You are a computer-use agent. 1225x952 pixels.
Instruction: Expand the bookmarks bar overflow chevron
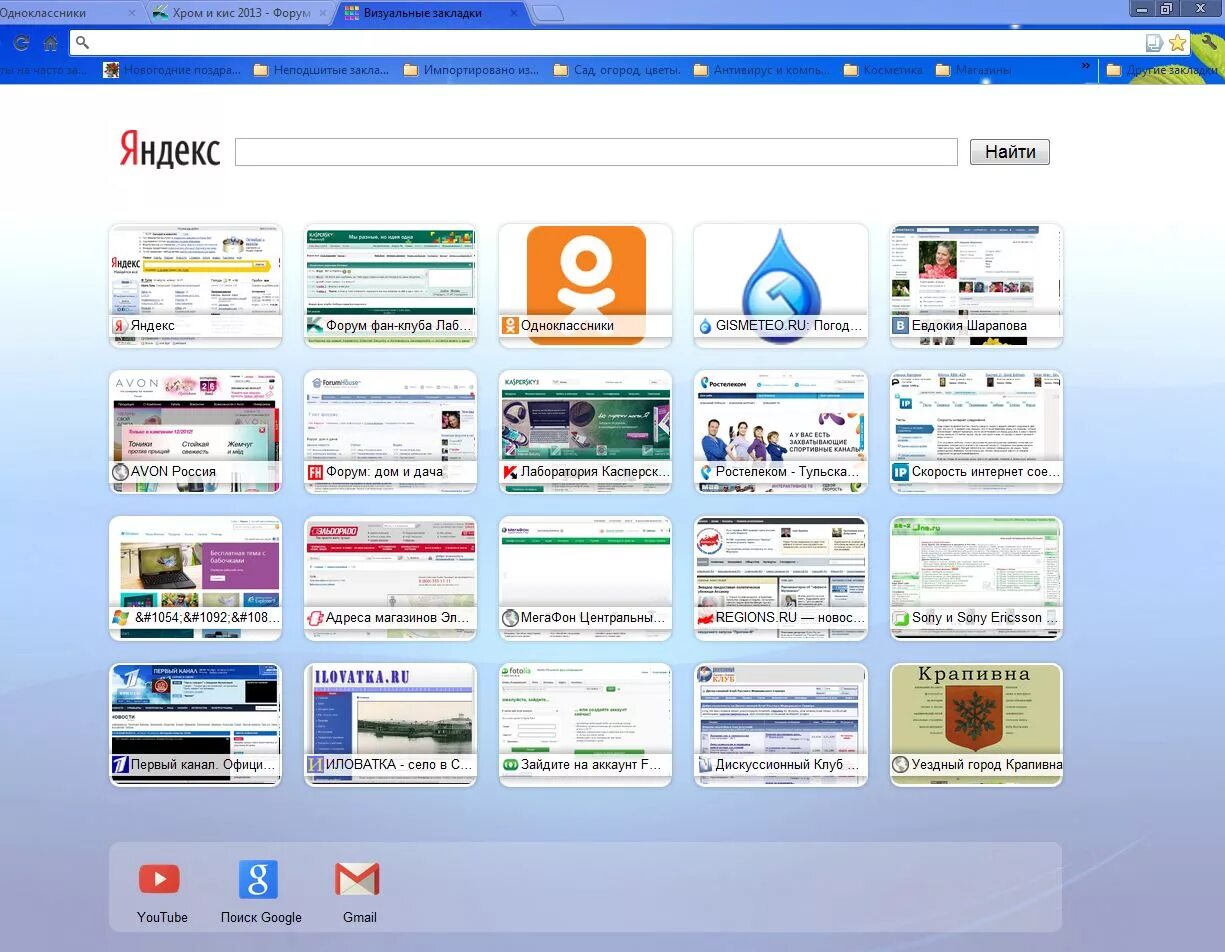coord(1086,67)
